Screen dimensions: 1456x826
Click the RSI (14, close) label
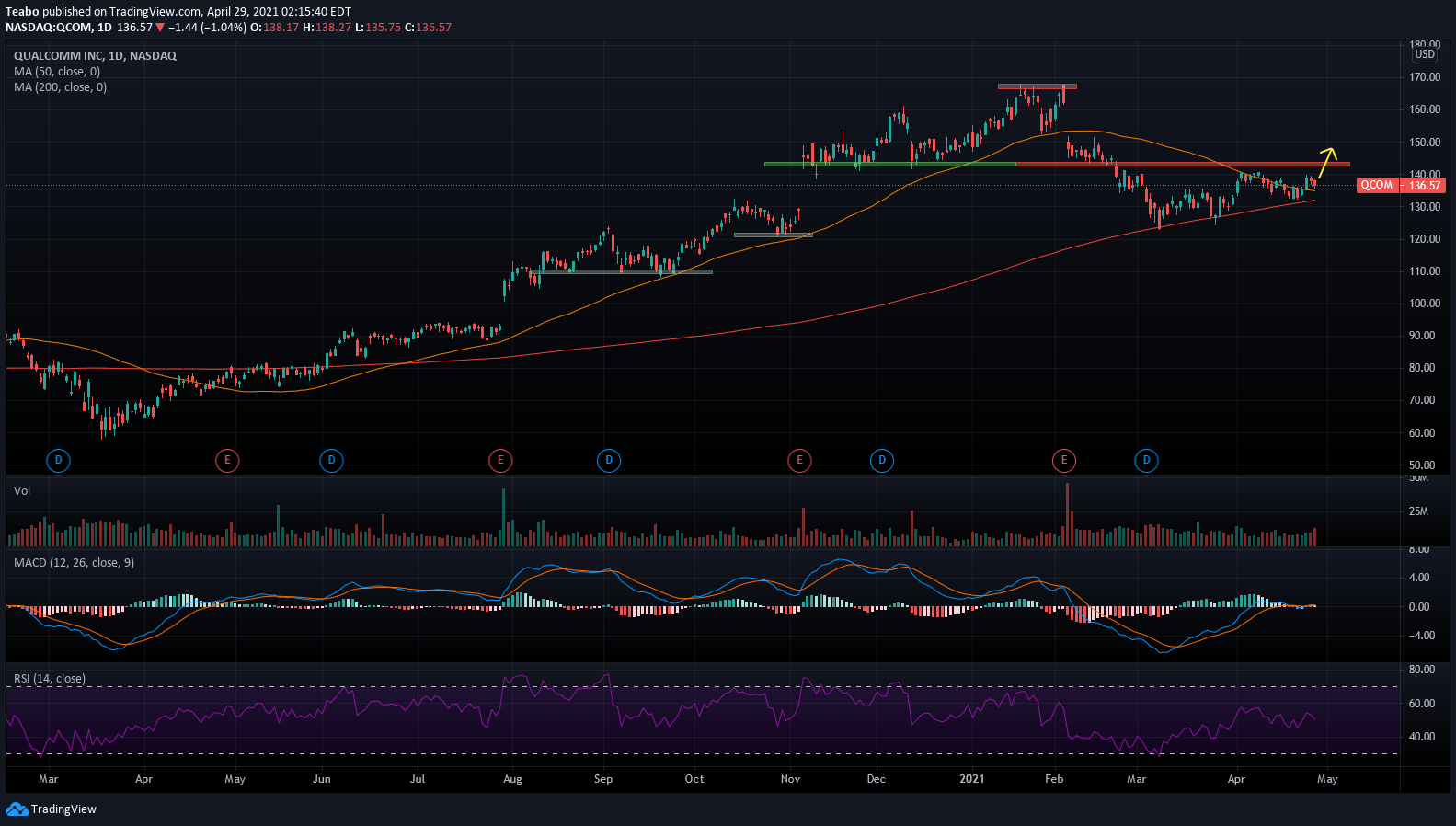(50, 679)
